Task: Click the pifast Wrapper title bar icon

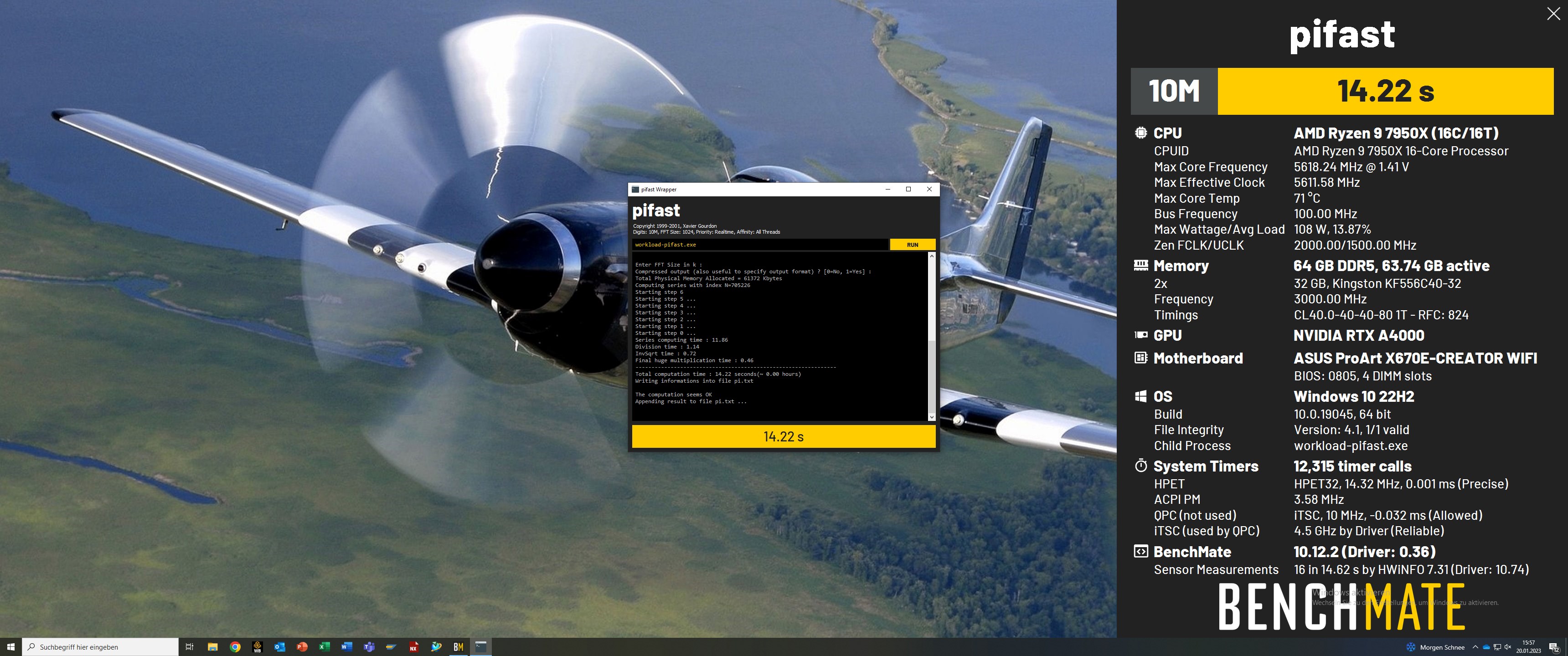Action: click(x=635, y=189)
